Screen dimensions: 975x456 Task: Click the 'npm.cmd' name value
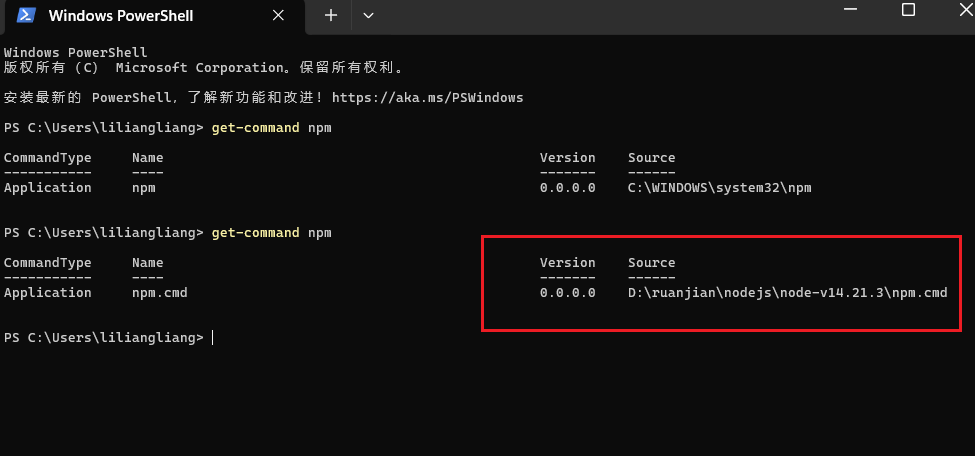(159, 292)
